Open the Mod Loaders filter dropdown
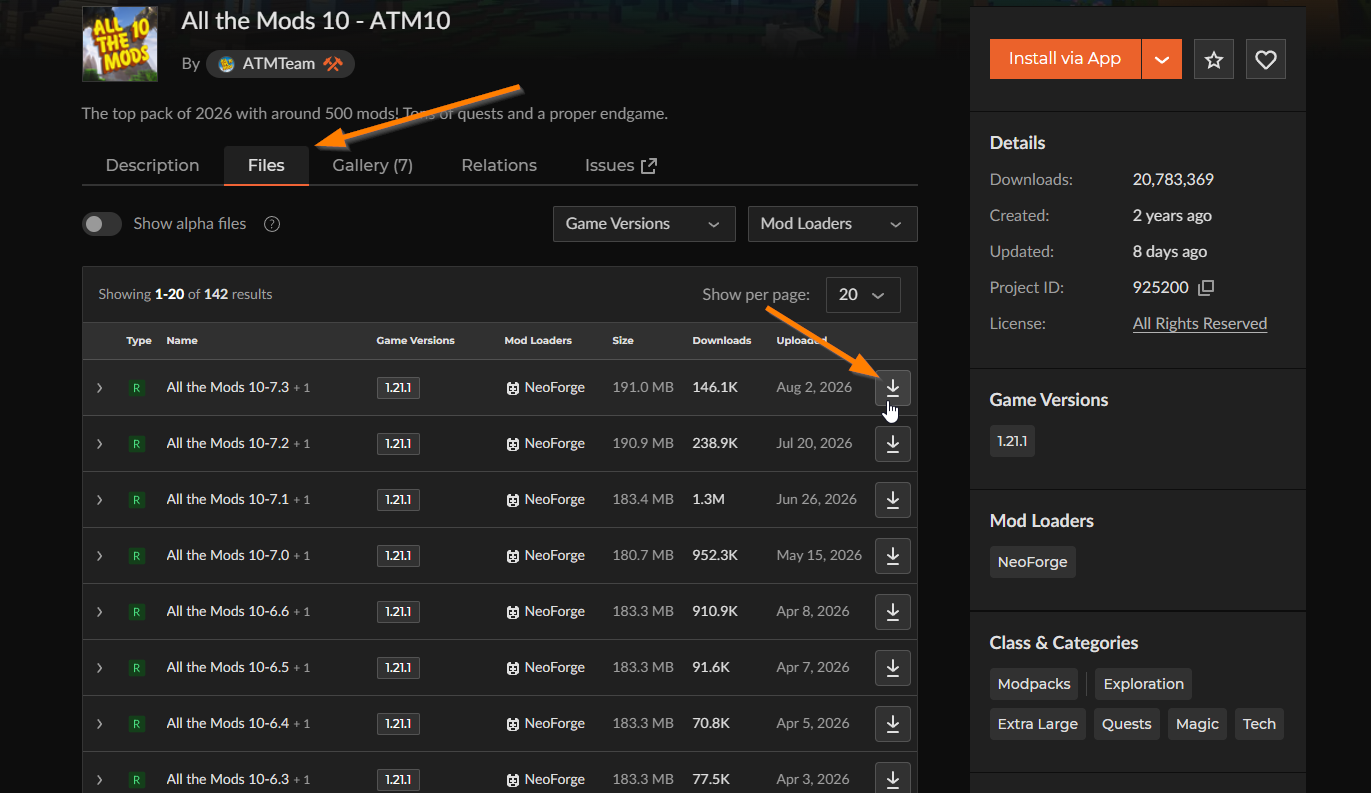This screenshot has width=1371, height=793. pos(833,224)
